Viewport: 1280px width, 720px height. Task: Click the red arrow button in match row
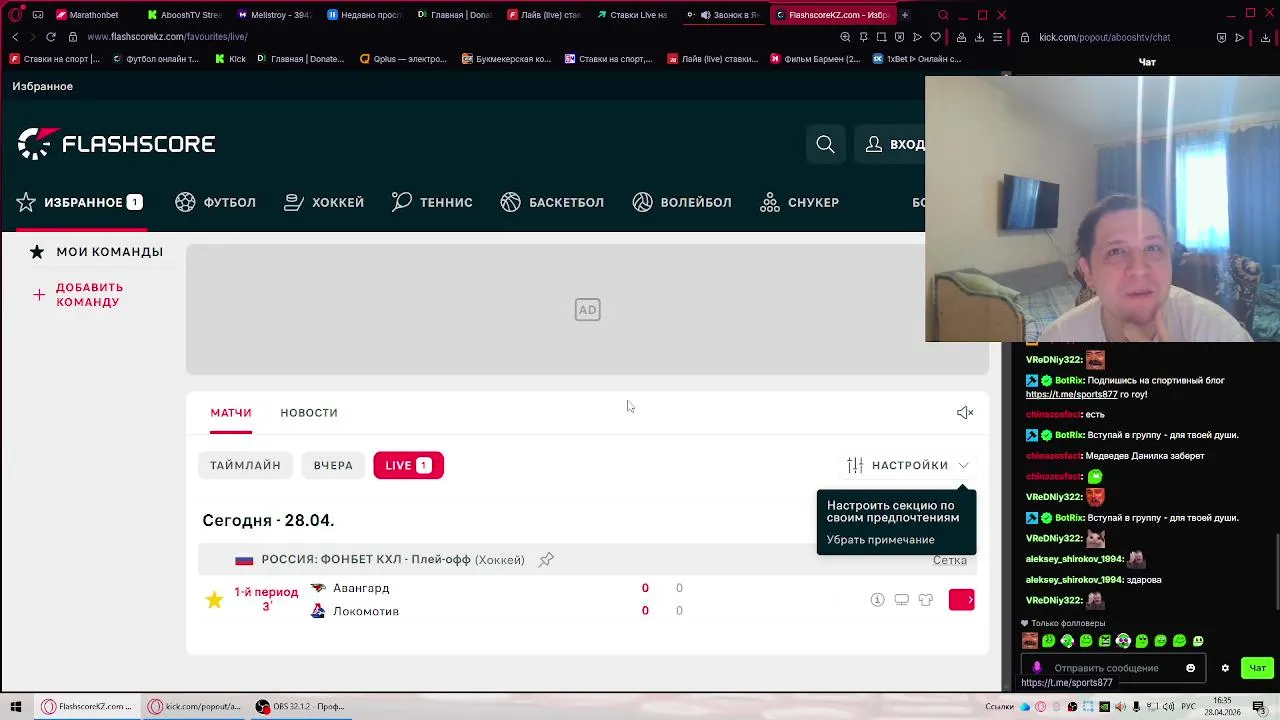962,600
